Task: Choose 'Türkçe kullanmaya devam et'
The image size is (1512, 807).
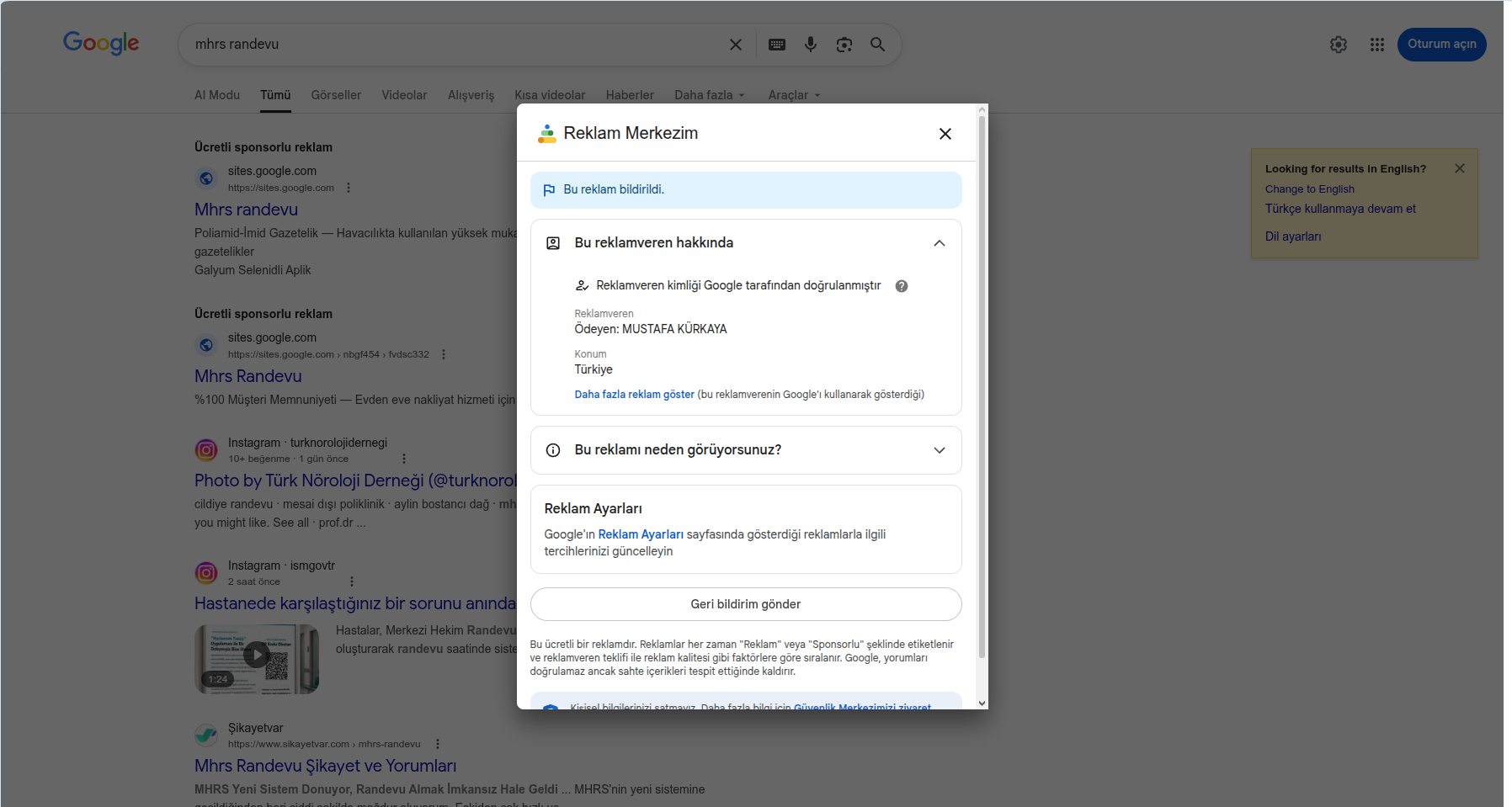Action: pos(1340,209)
